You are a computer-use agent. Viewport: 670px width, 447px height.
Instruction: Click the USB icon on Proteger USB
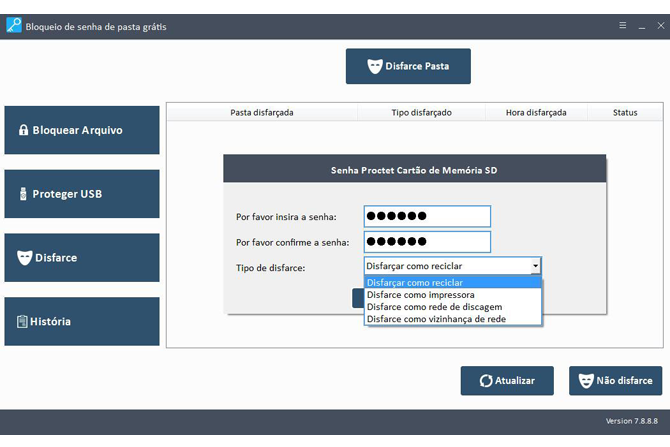coord(22,194)
